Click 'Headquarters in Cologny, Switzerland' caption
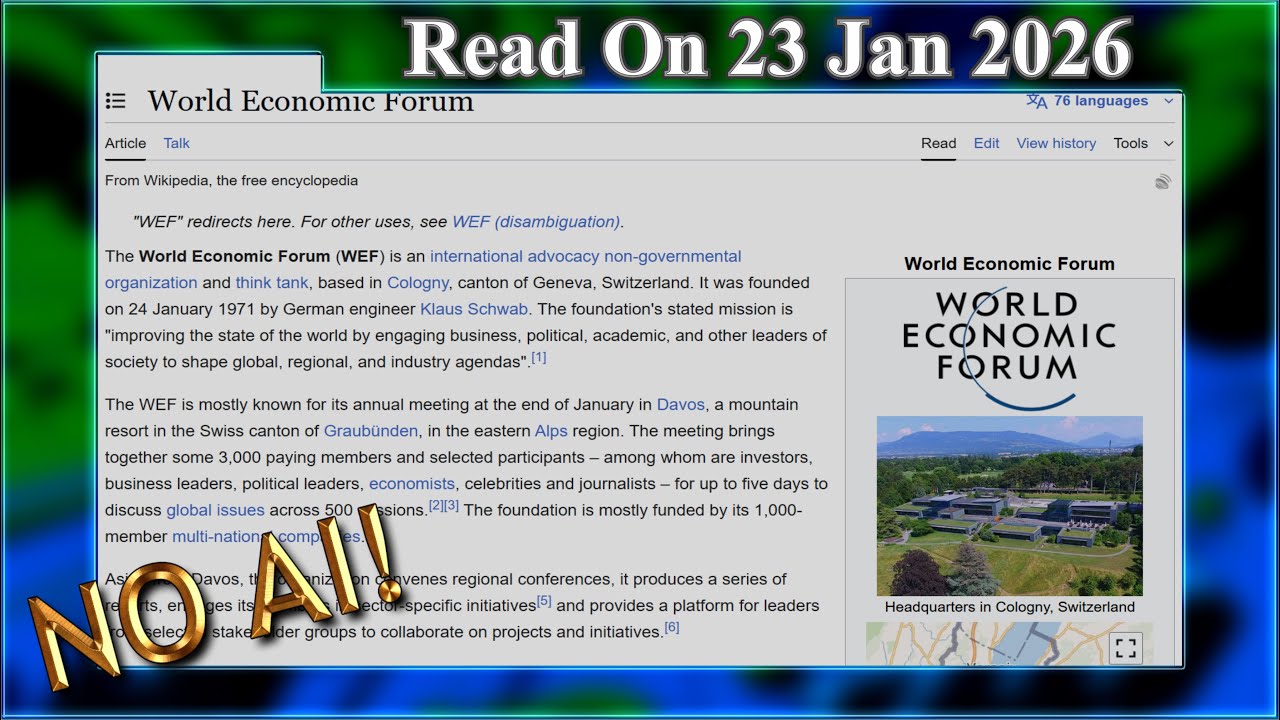This screenshot has width=1280, height=720. (1010, 607)
